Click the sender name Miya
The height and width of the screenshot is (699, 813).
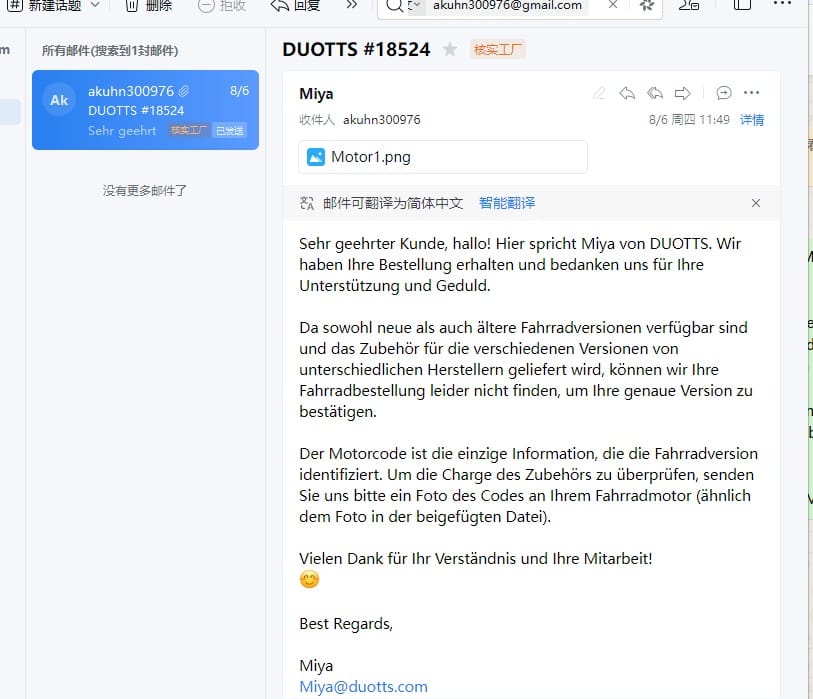316,94
